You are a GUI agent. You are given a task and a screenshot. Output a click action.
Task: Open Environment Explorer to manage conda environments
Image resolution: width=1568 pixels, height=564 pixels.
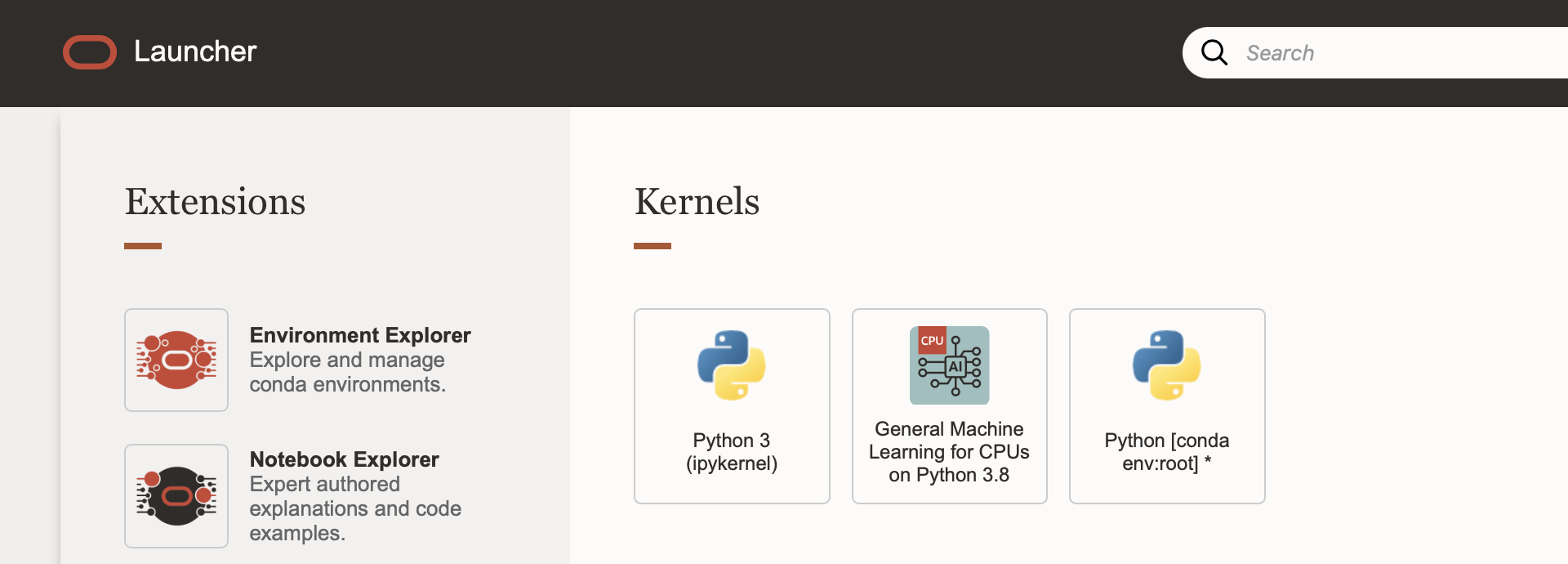(x=359, y=360)
